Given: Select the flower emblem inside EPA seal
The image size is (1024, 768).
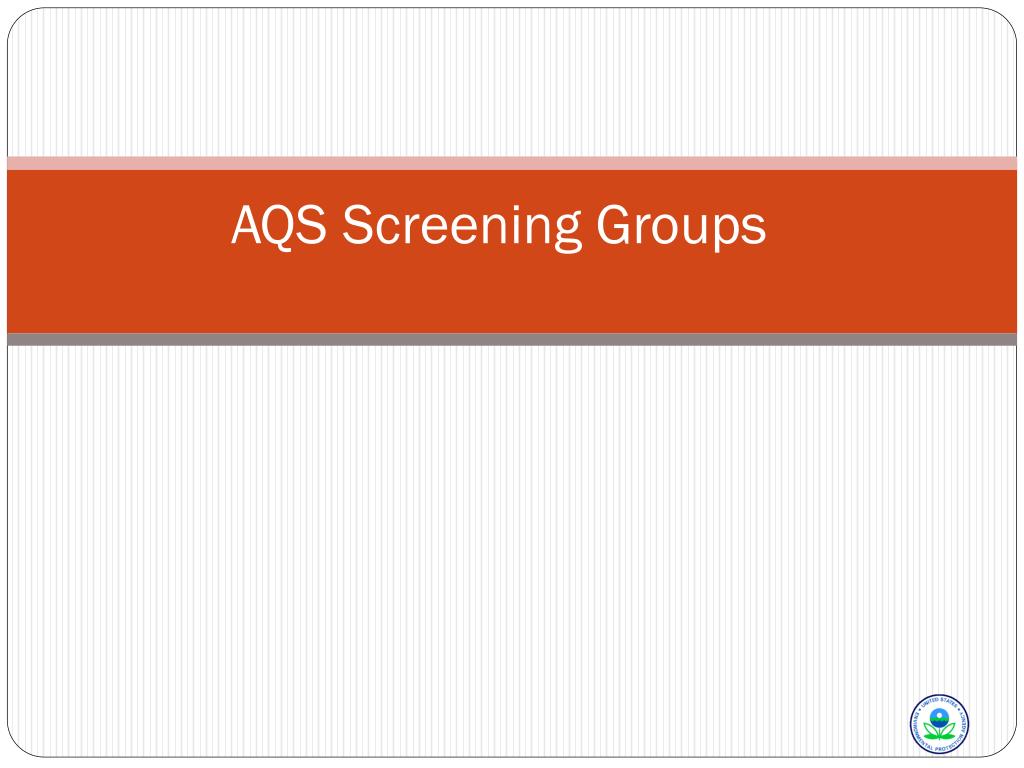Looking at the screenshot, I should [939, 724].
